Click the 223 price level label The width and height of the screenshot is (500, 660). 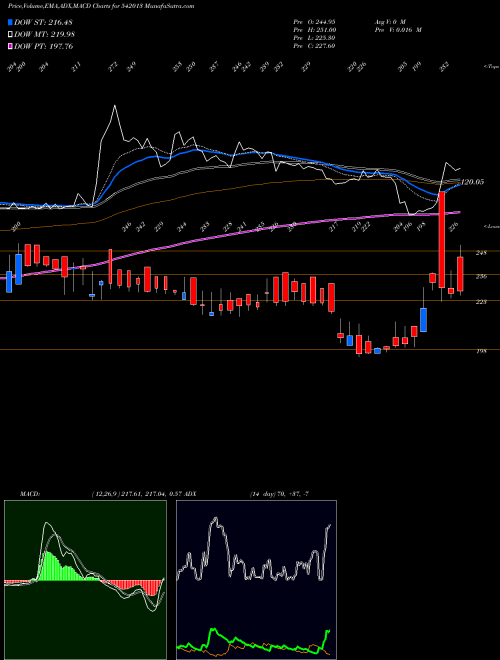coord(481,302)
